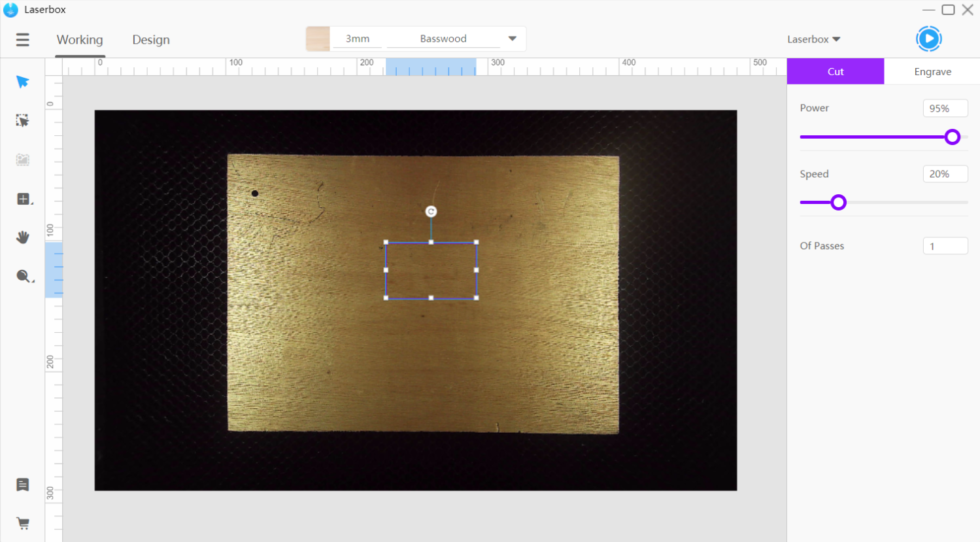
Task: Open the Laserbox device dropdown
Action: click(x=813, y=39)
